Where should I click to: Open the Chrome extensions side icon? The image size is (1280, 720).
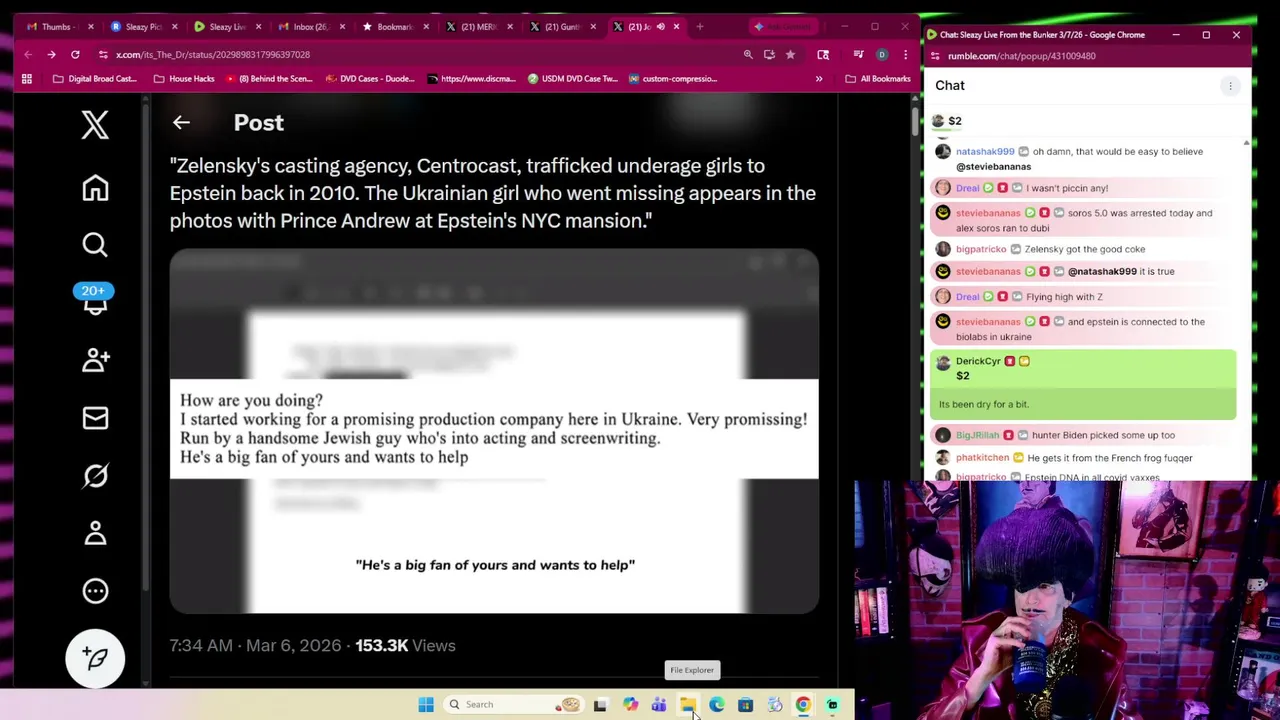tap(823, 55)
